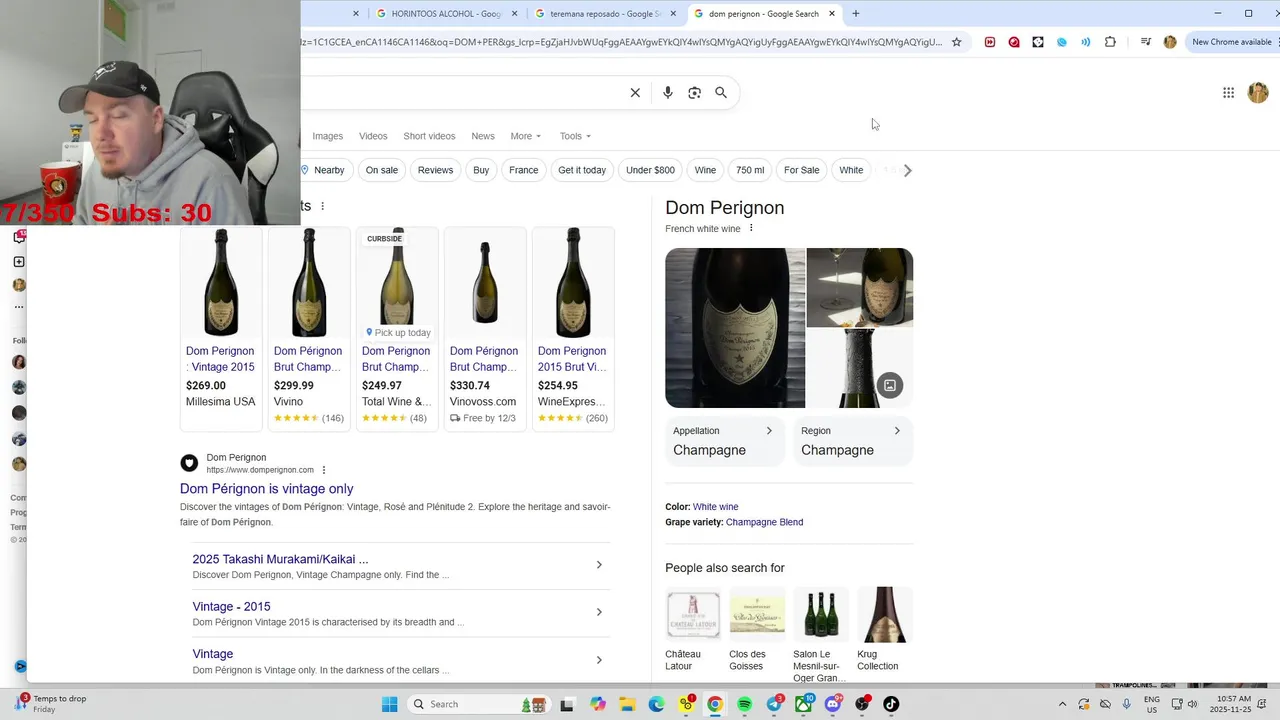Expand the More search menu
The width and height of the screenshot is (1280, 720).
[525, 136]
